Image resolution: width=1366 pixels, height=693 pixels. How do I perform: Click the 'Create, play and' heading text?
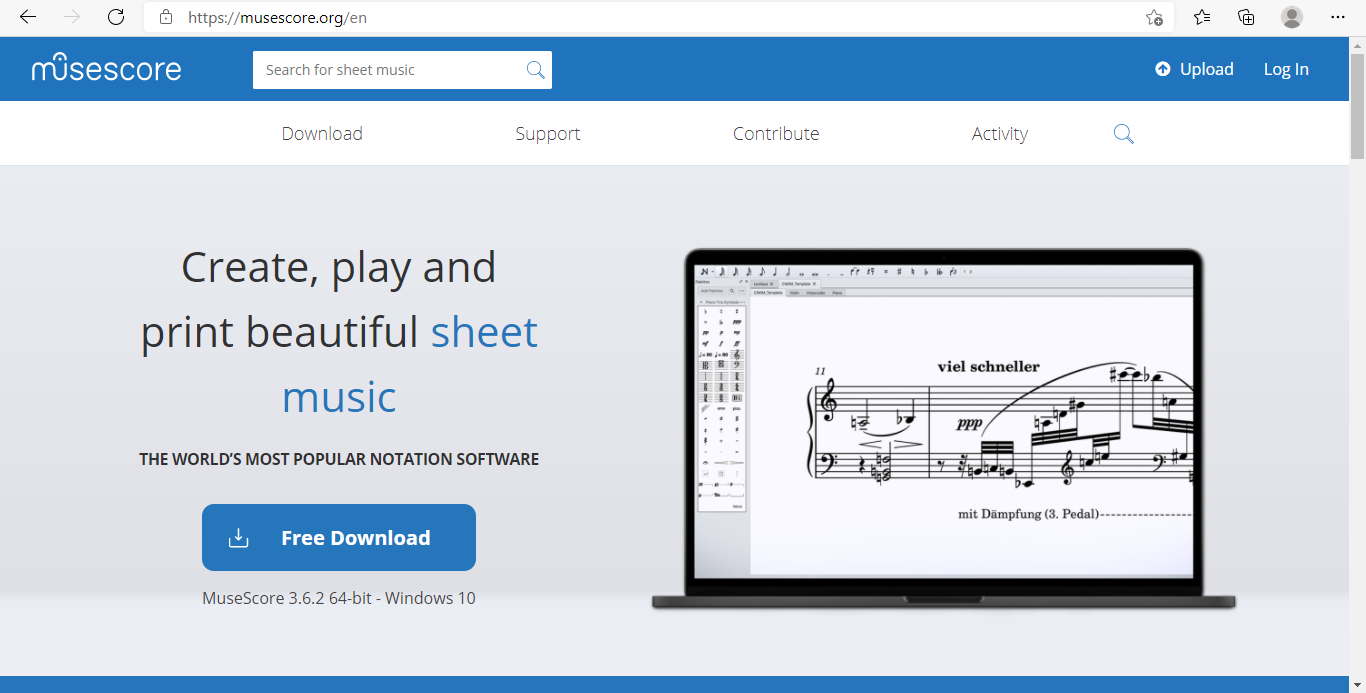point(339,267)
